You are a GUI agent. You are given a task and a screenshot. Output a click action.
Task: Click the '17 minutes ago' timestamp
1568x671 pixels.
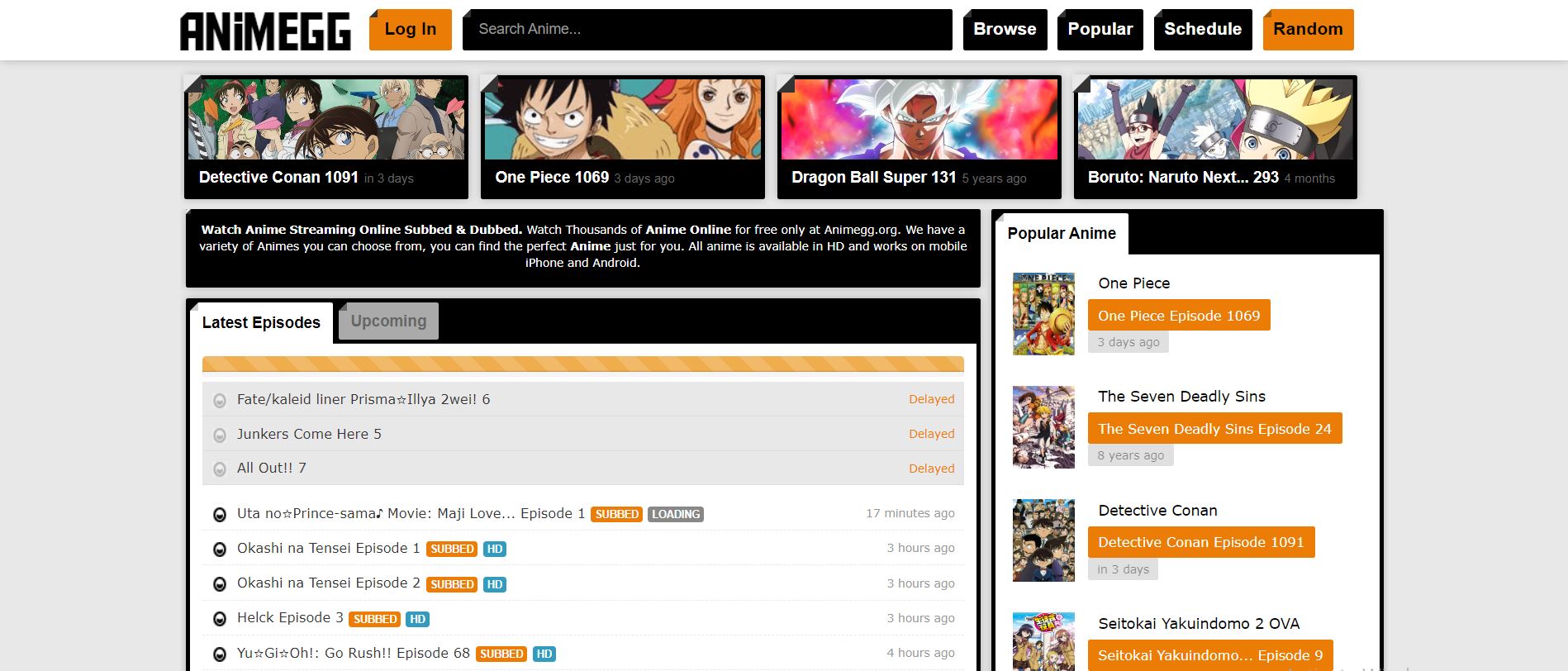tap(910, 513)
